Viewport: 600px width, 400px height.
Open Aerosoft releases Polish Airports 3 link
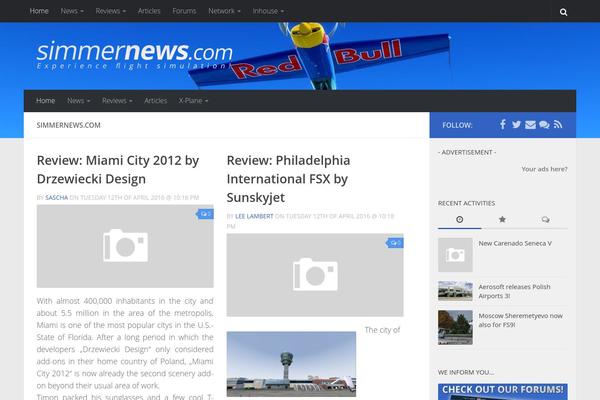point(514,291)
